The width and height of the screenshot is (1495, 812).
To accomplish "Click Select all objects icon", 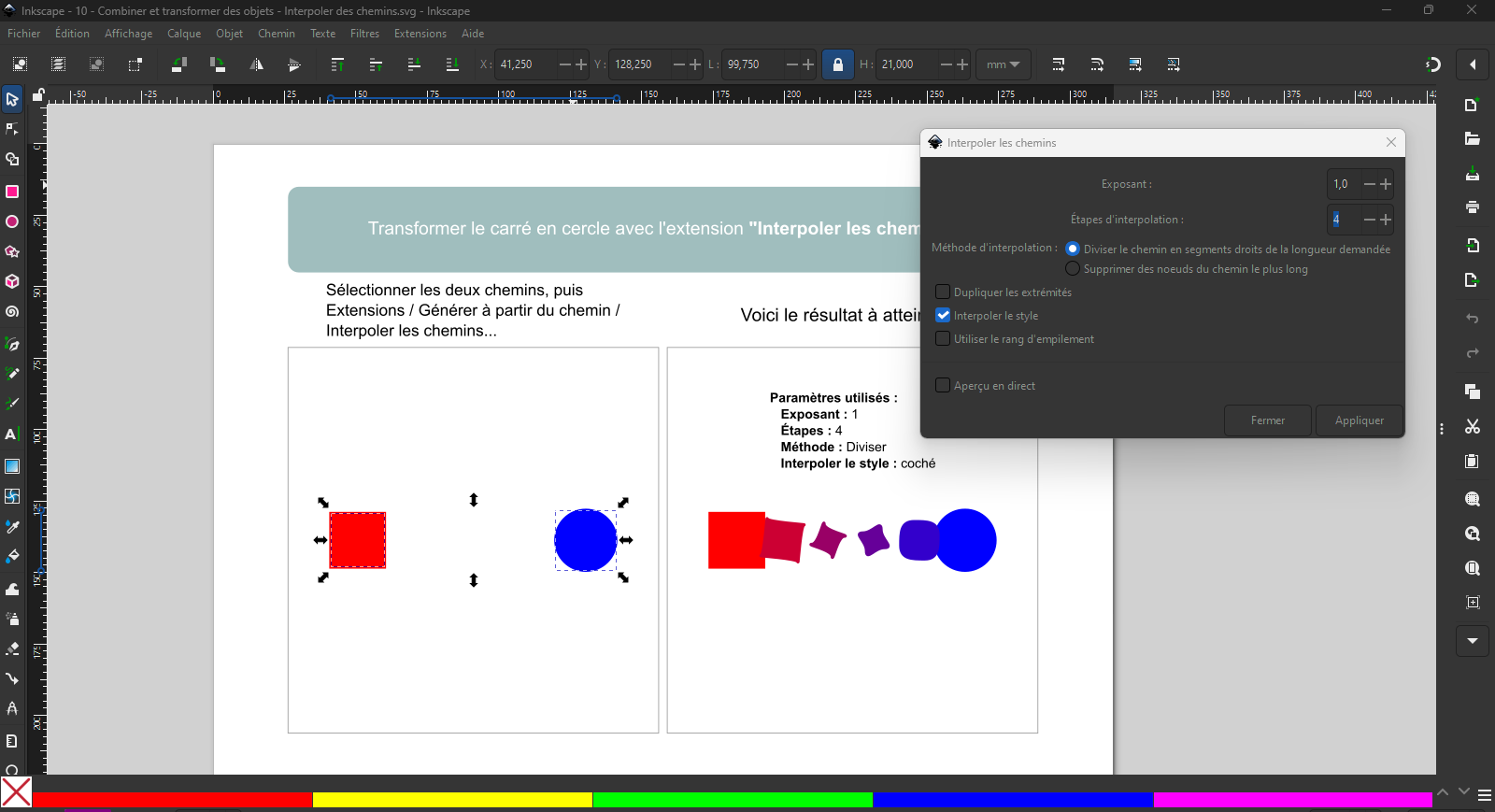I will pyautogui.click(x=20, y=64).
